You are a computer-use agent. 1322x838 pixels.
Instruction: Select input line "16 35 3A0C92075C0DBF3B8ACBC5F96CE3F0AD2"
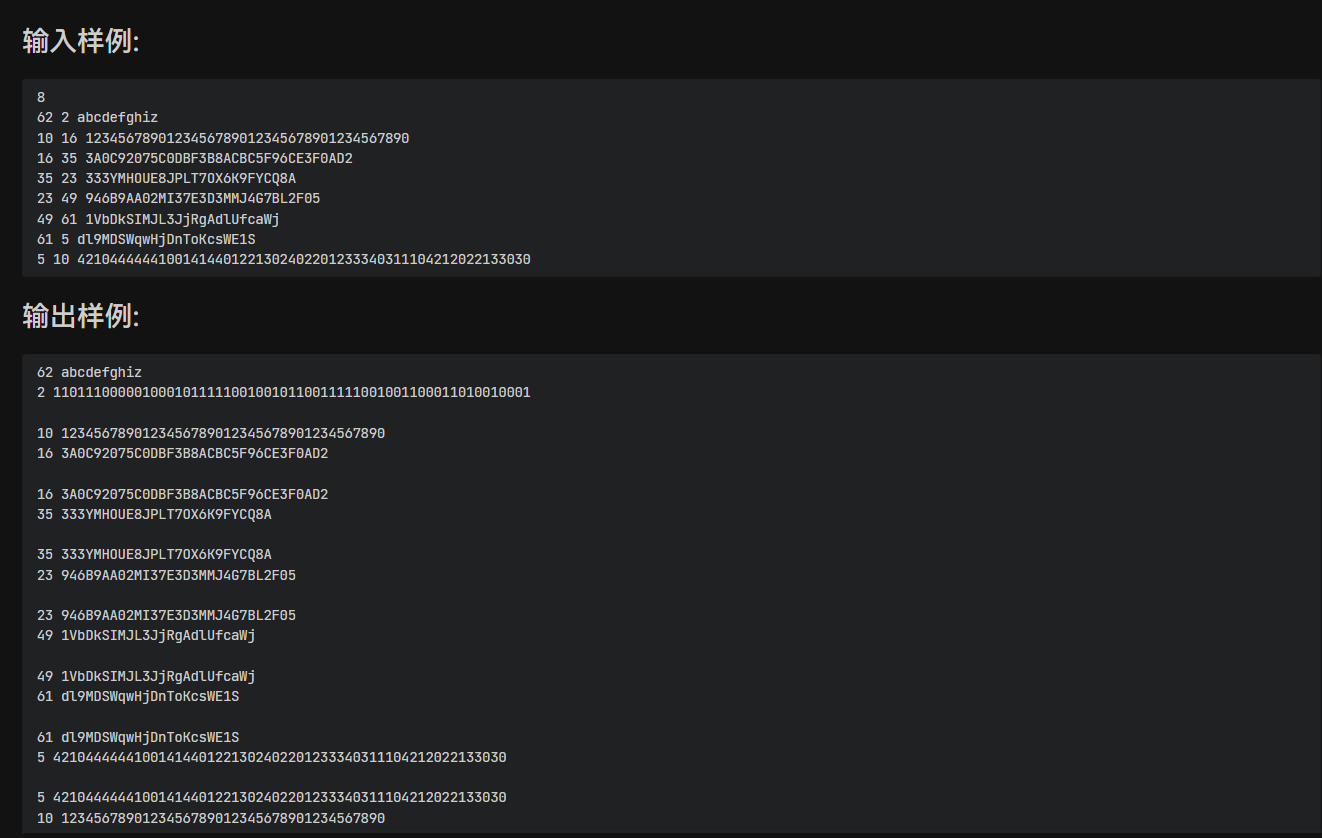click(195, 158)
